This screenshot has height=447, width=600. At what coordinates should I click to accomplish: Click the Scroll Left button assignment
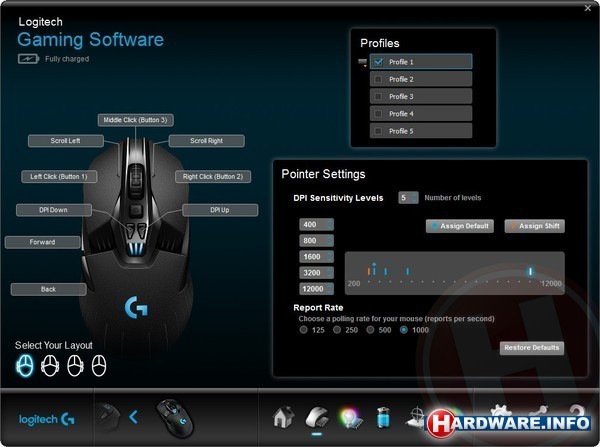pos(66,141)
